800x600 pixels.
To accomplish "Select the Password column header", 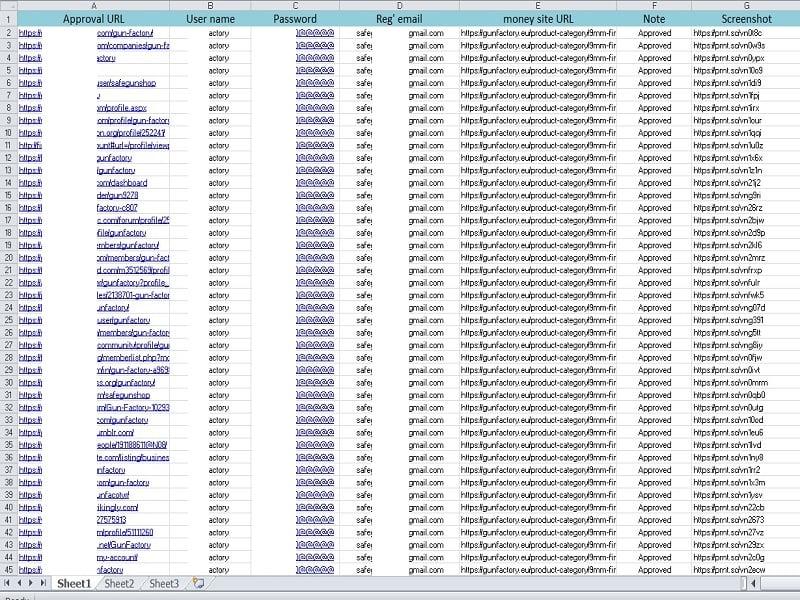I will tap(293, 18).
